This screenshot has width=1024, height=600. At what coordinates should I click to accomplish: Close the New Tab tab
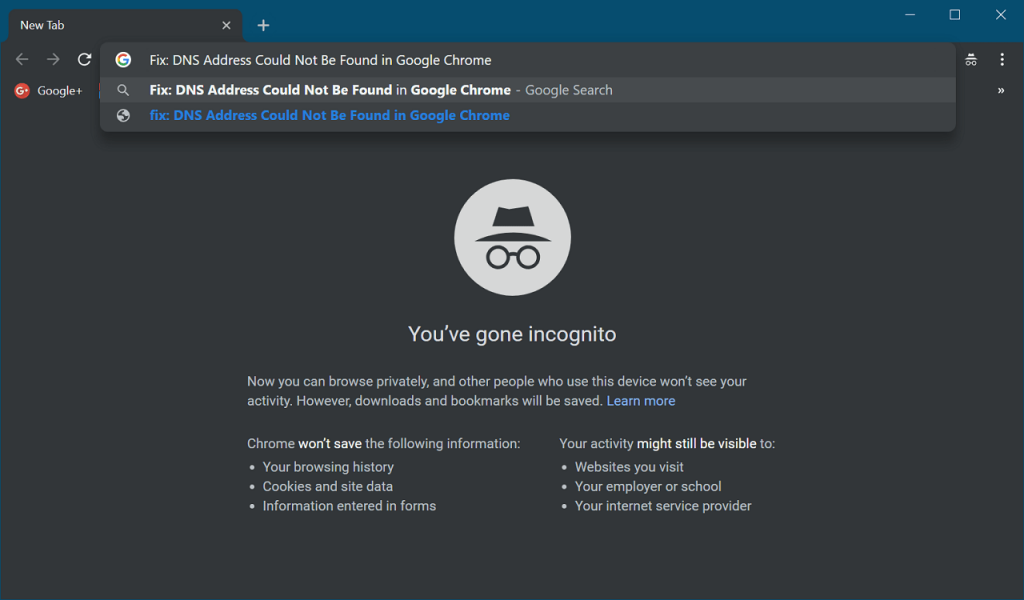tap(226, 25)
